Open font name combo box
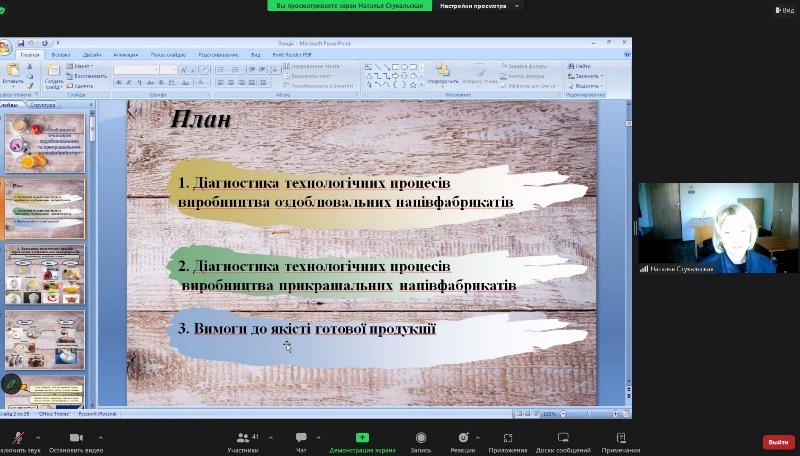This screenshot has height=456, width=800. pyautogui.click(x=136, y=70)
